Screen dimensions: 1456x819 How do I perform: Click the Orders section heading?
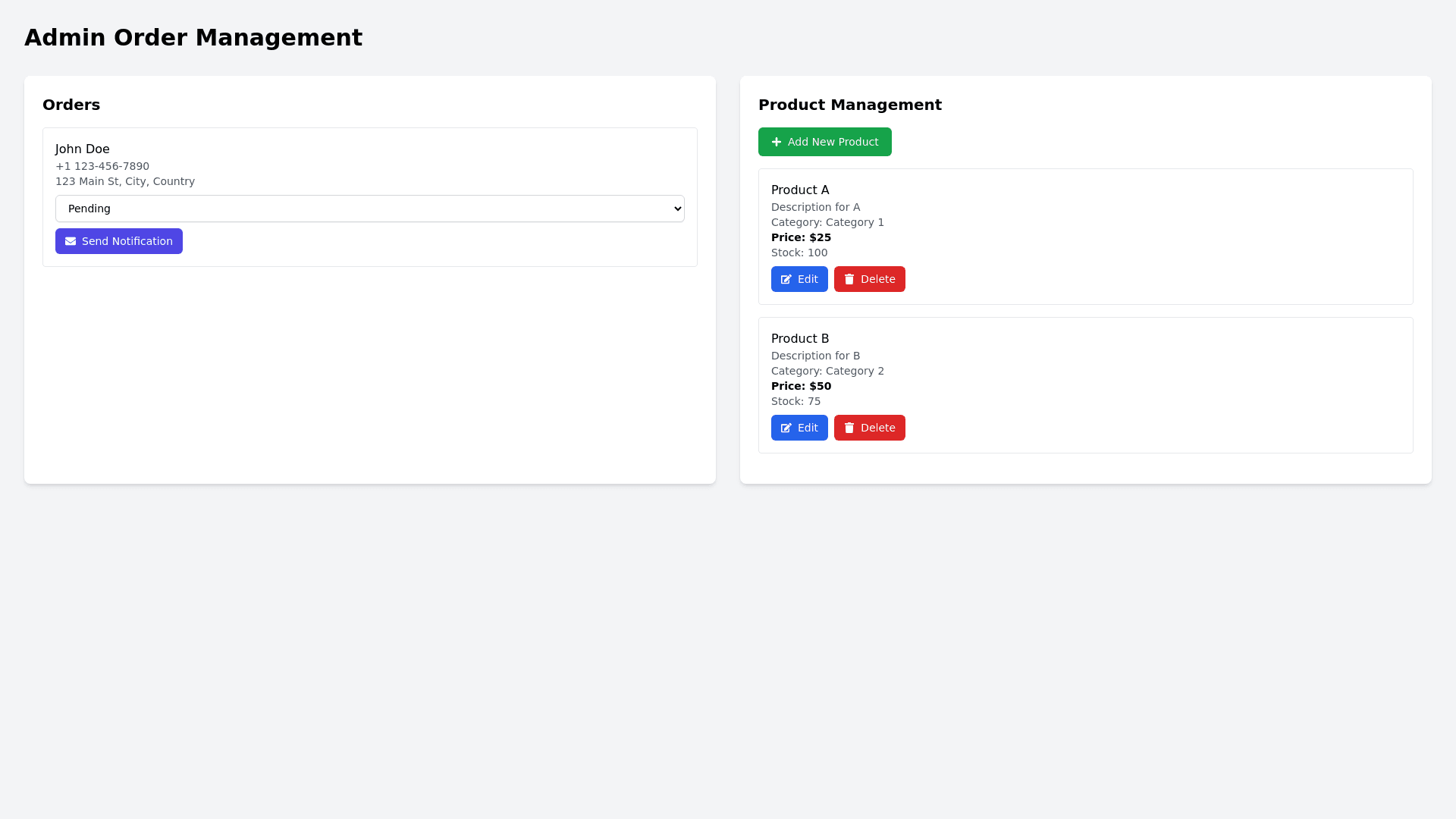(71, 105)
